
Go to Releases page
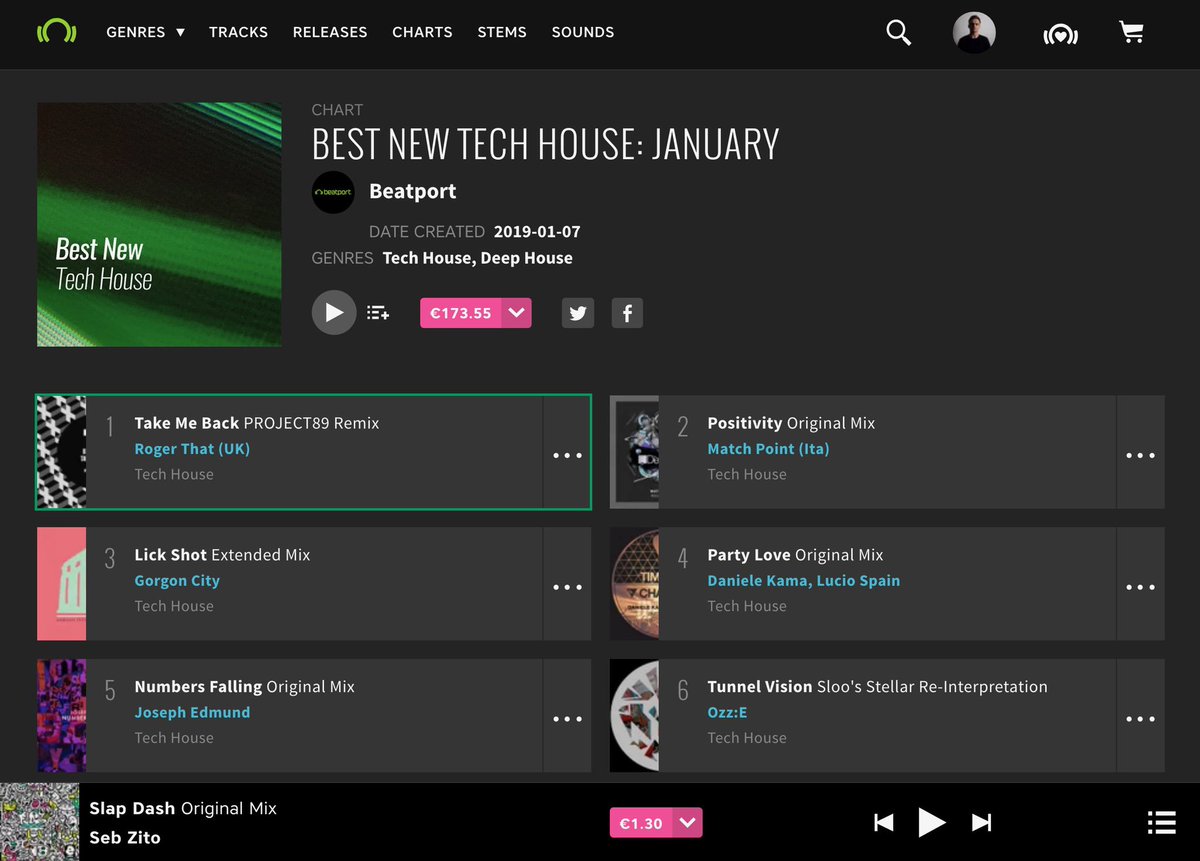point(330,32)
